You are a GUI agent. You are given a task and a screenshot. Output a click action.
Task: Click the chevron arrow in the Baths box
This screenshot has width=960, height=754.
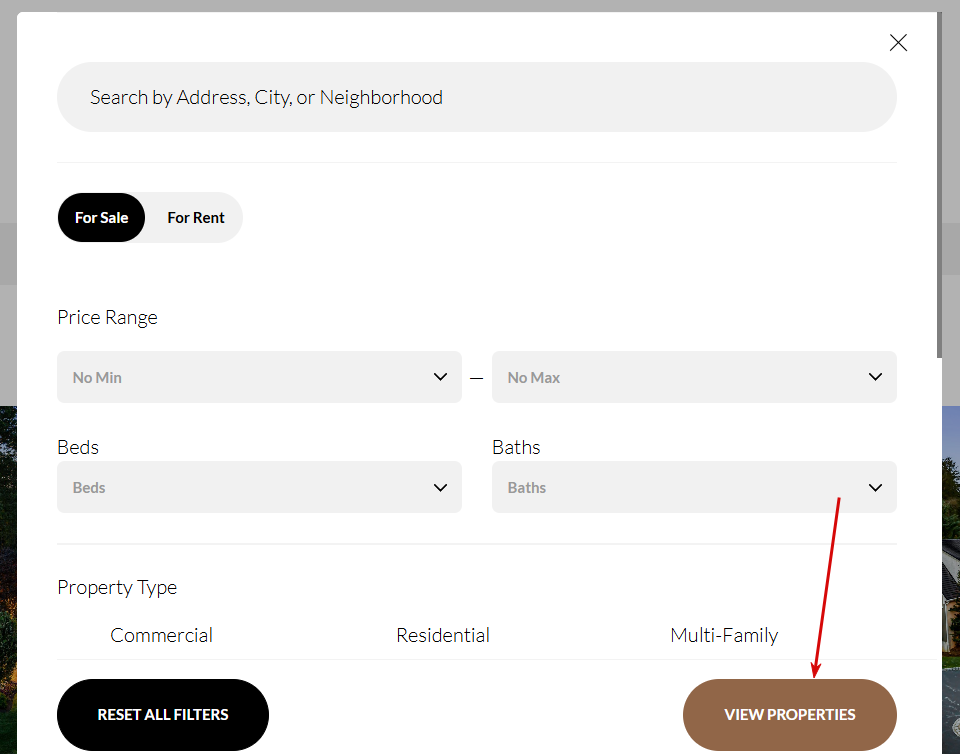pos(875,487)
